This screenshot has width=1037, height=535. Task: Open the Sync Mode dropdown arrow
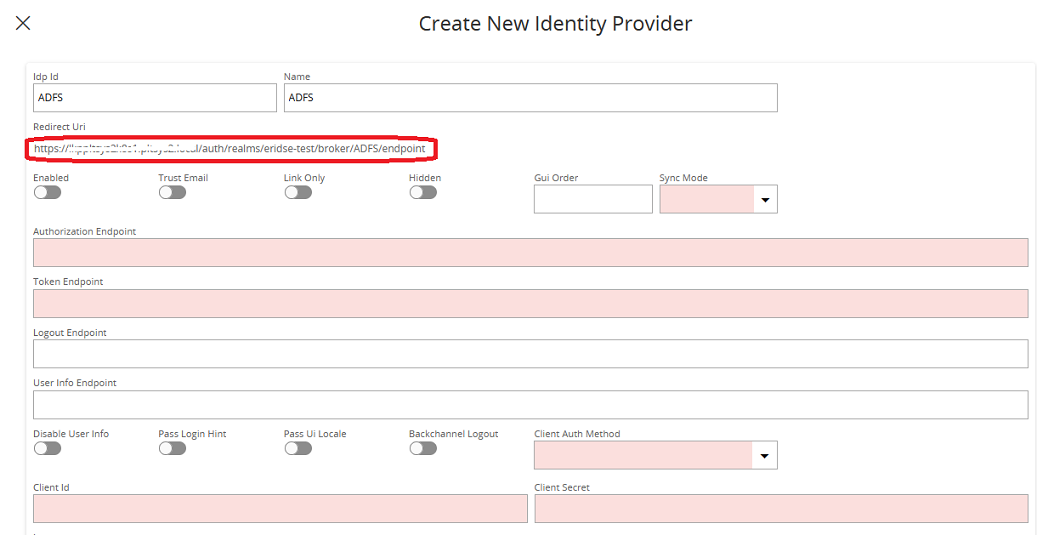765,200
